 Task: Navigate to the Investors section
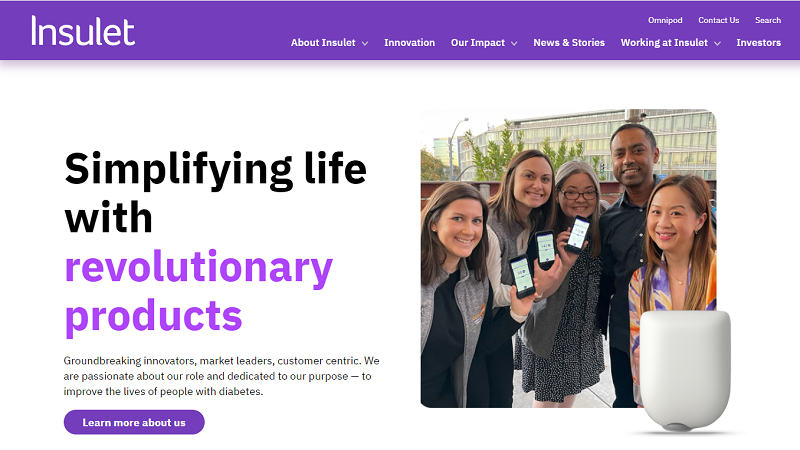pyautogui.click(x=758, y=43)
